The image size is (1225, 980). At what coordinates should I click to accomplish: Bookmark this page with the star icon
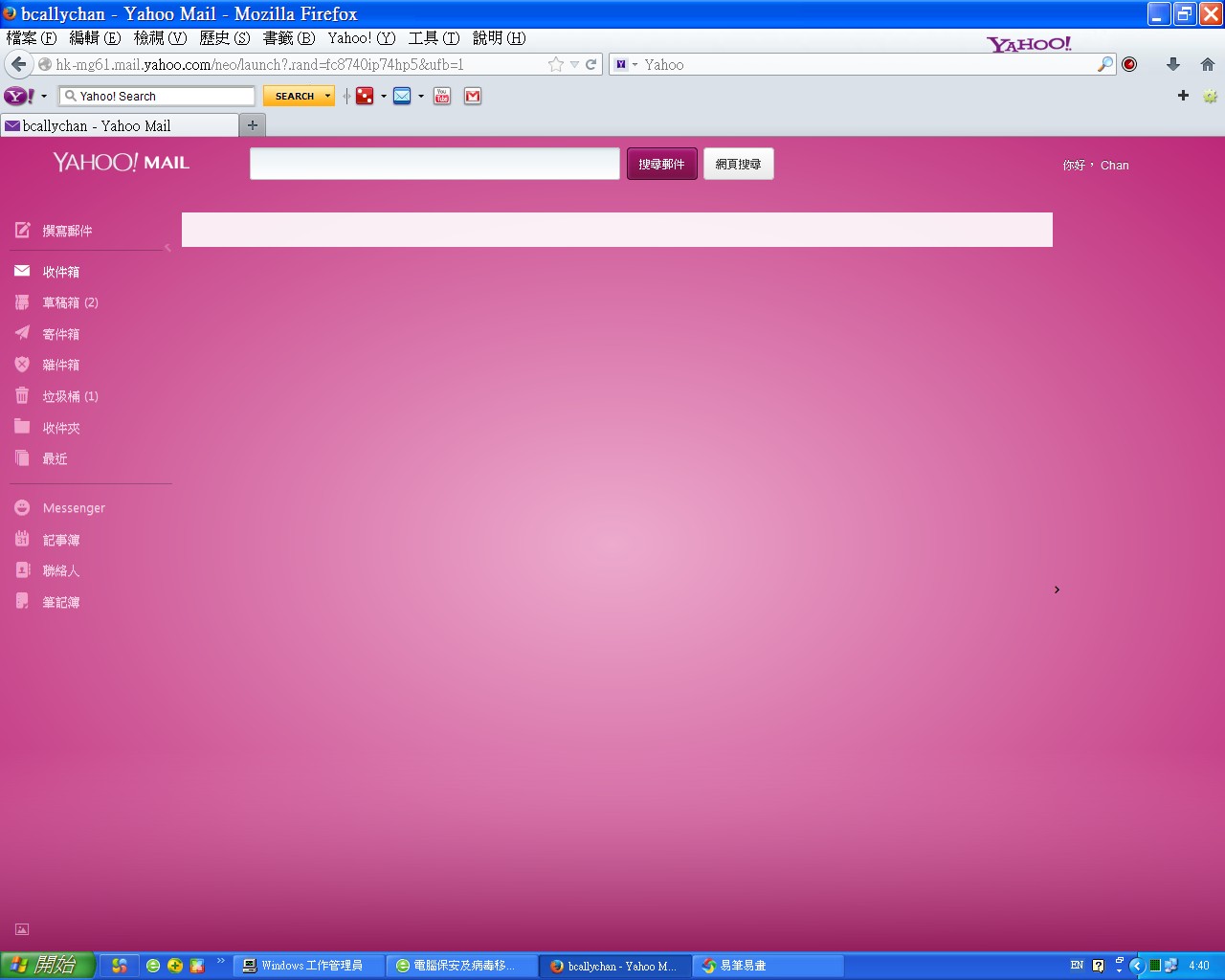556,64
